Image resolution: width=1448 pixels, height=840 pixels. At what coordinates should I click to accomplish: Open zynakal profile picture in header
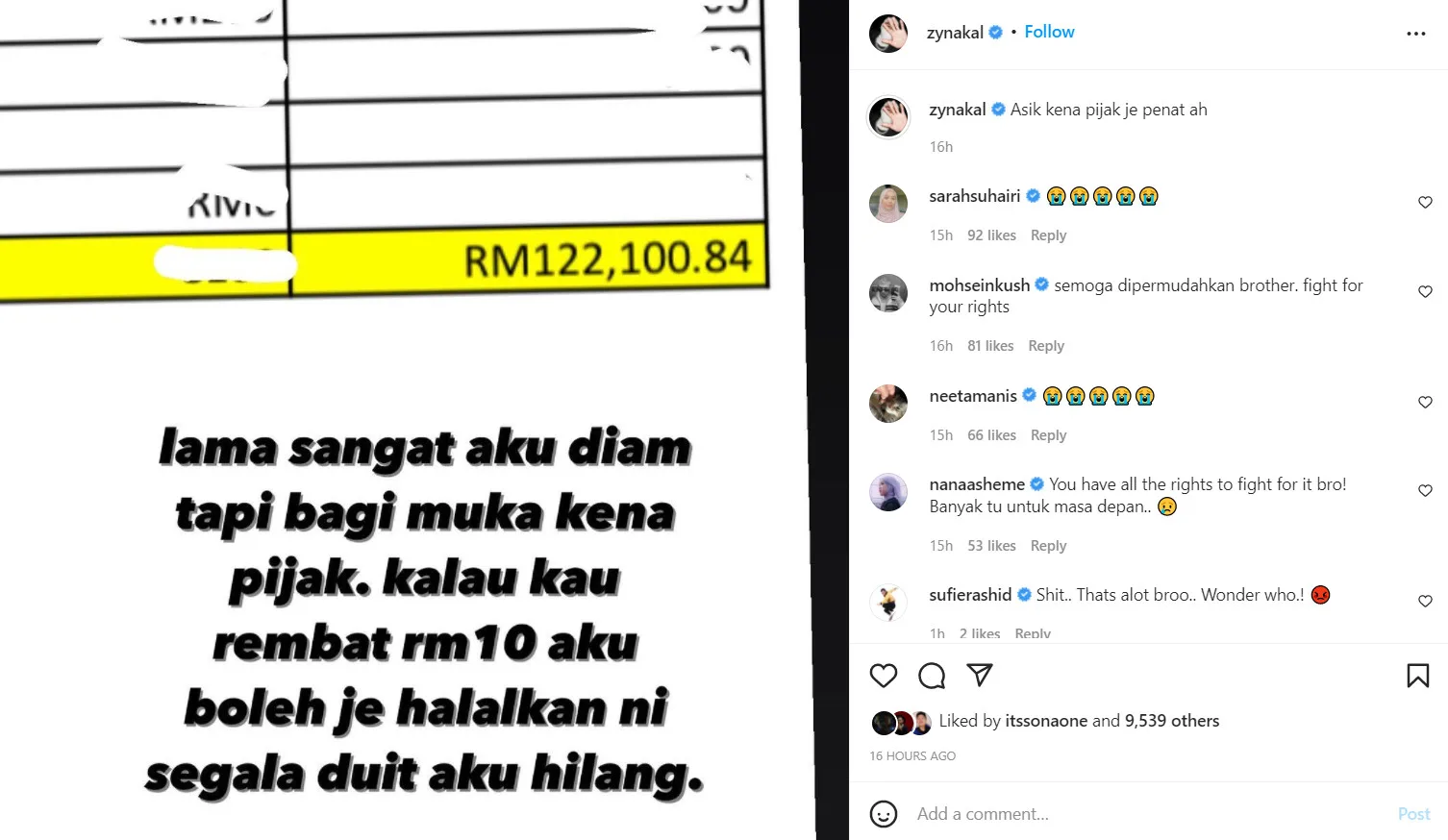pyautogui.click(x=888, y=34)
